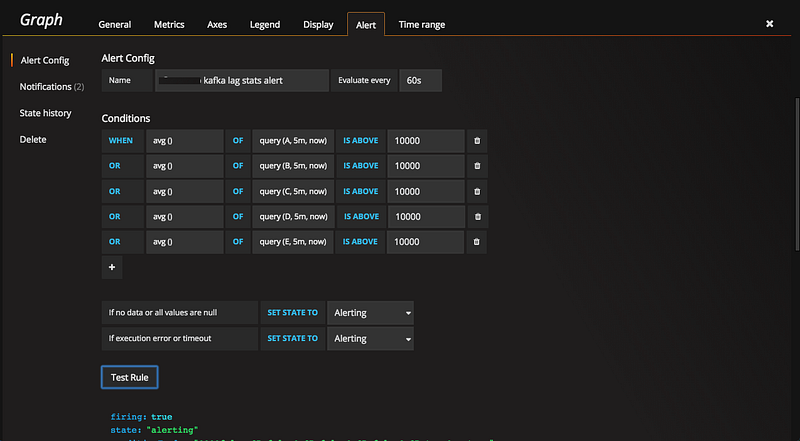Screen dimensions: 800x441
Task: Open Notifications section in sidebar
Action: point(52,87)
